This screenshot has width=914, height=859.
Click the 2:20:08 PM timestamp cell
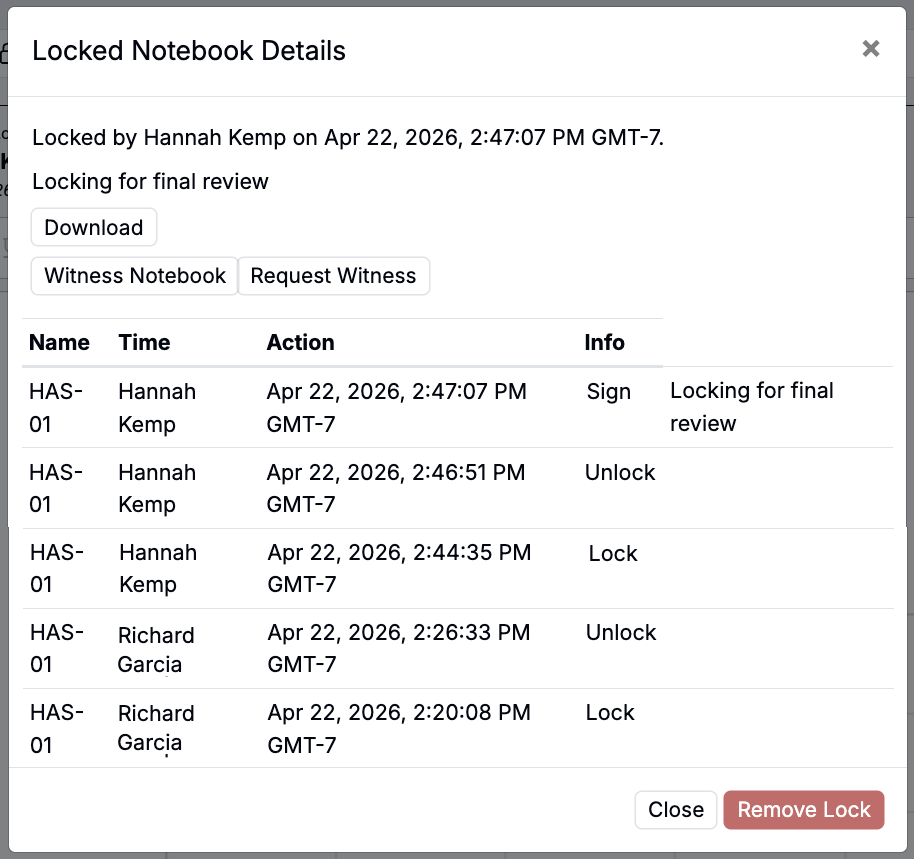click(398, 728)
